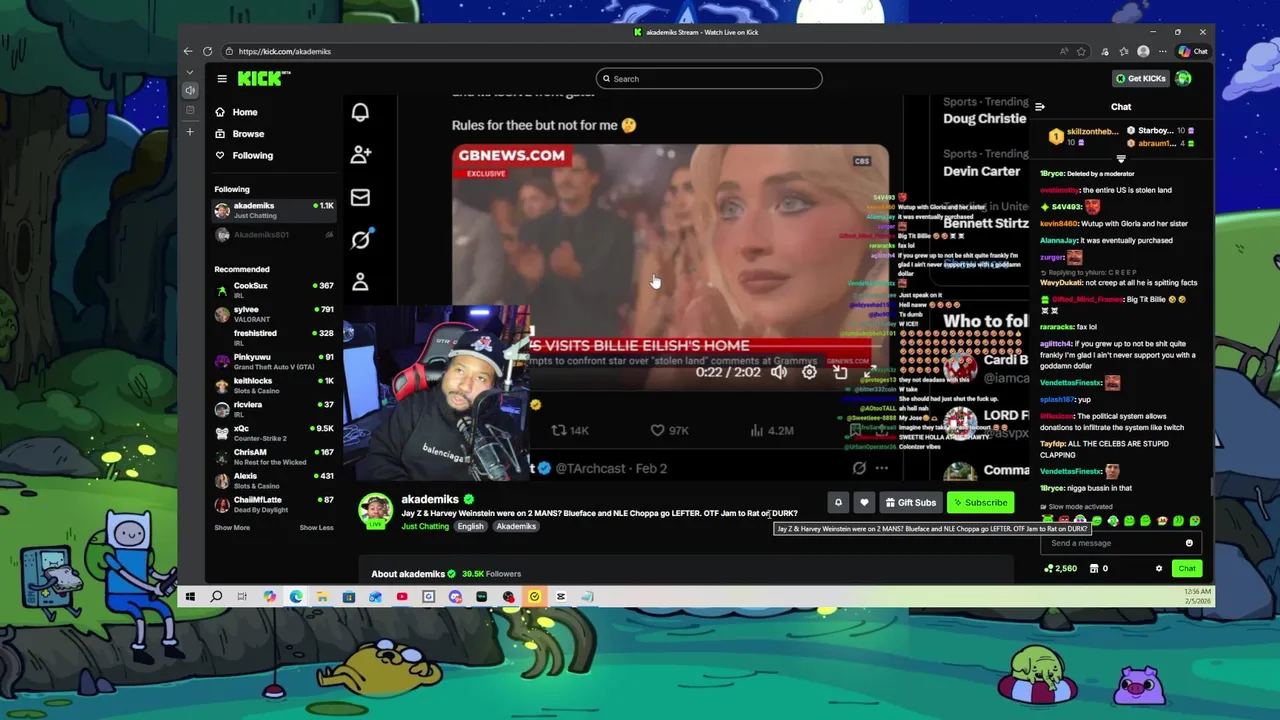The image size is (1280, 720).
Task: Click the Kick search field
Action: [x=709, y=79]
